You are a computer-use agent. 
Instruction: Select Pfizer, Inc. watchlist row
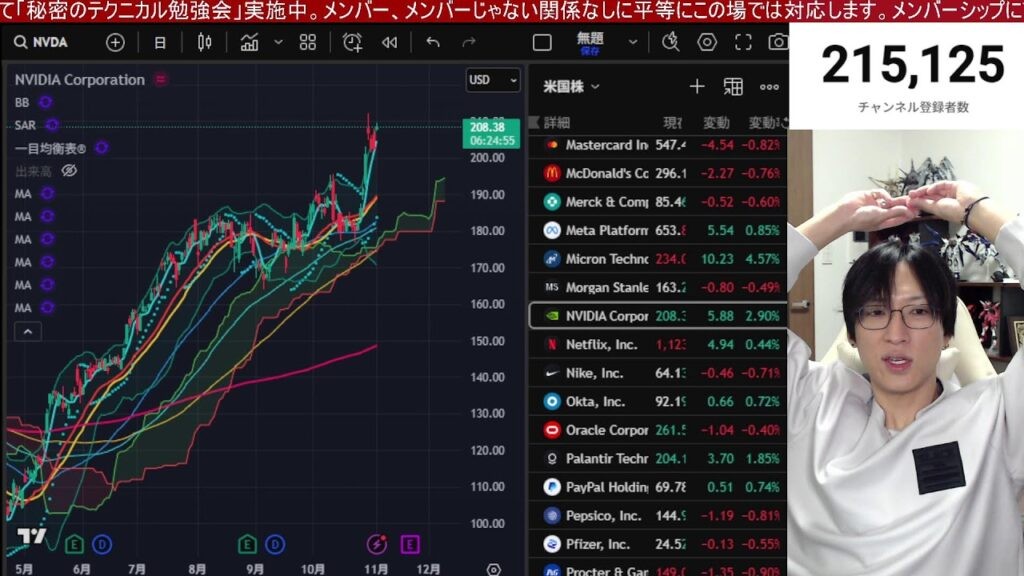pos(658,544)
